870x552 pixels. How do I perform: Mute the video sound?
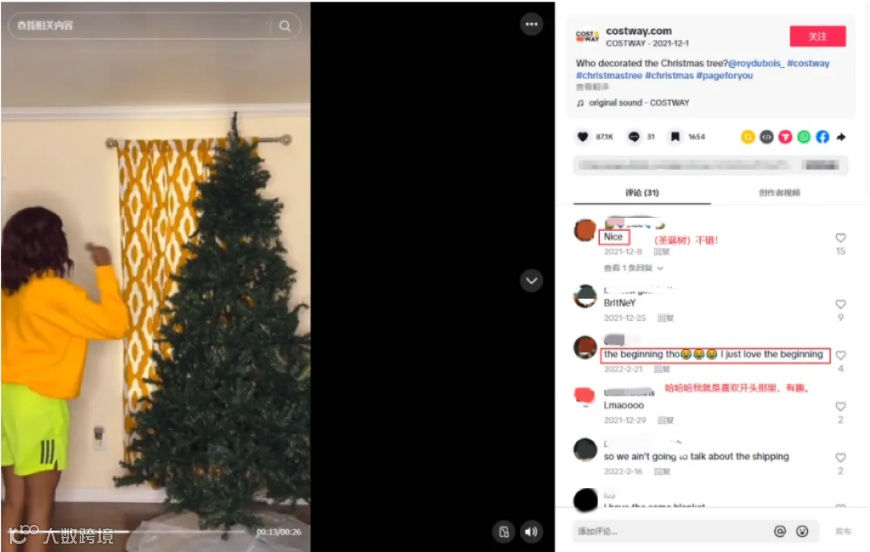click(531, 531)
